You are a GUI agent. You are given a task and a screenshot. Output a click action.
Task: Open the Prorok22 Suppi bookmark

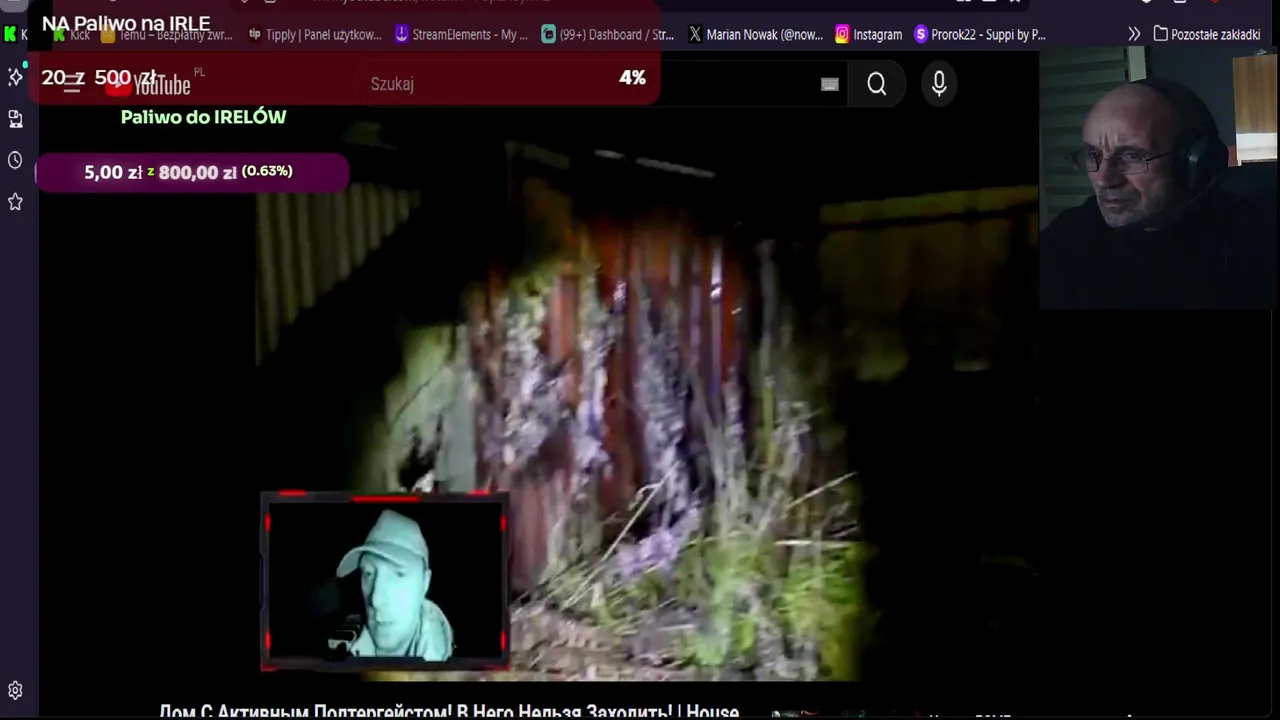980,35
